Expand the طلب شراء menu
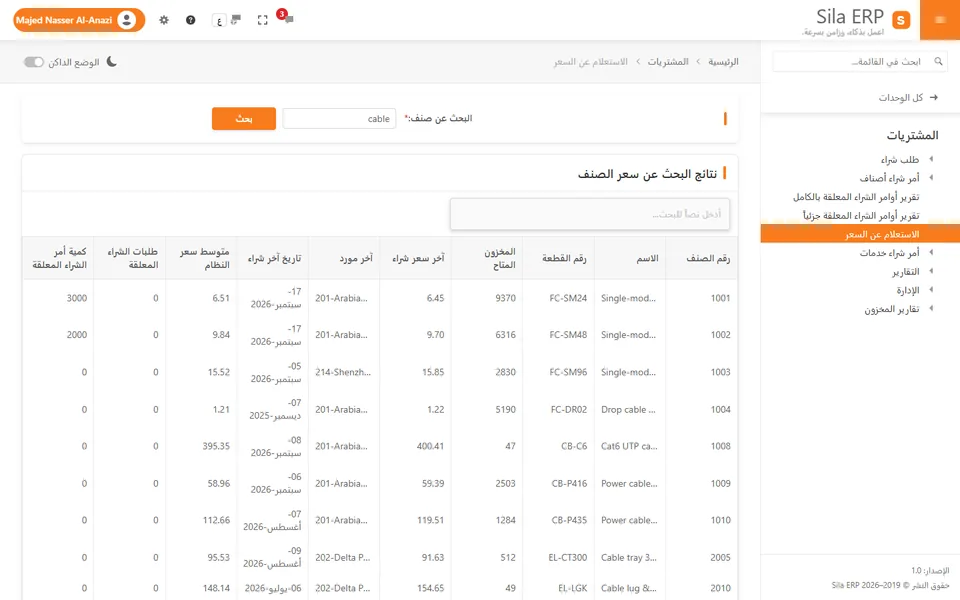This screenshot has width=960, height=600. coord(900,159)
